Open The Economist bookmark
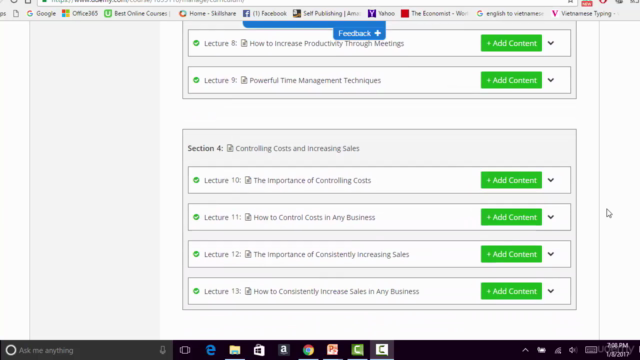The width and height of the screenshot is (640, 360). pos(435,13)
